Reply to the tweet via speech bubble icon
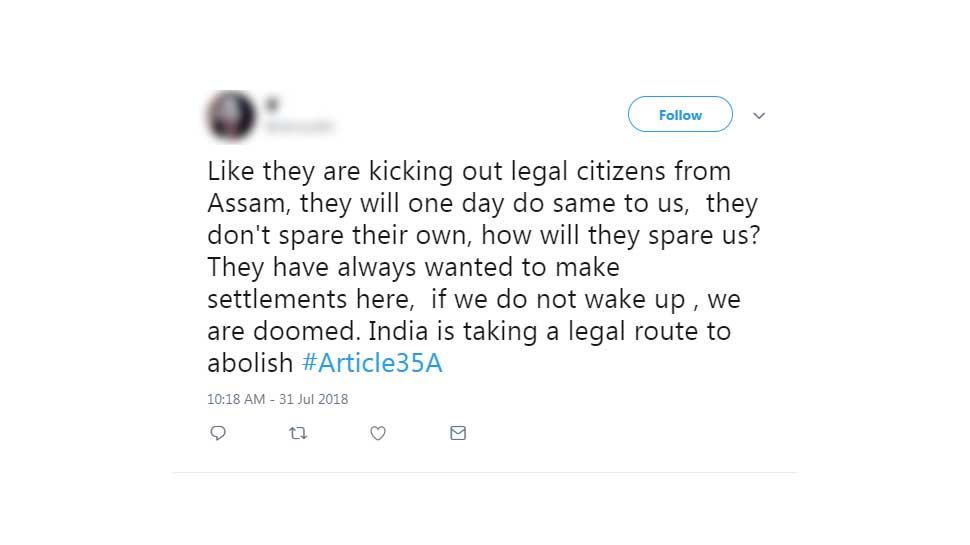 click(x=218, y=433)
